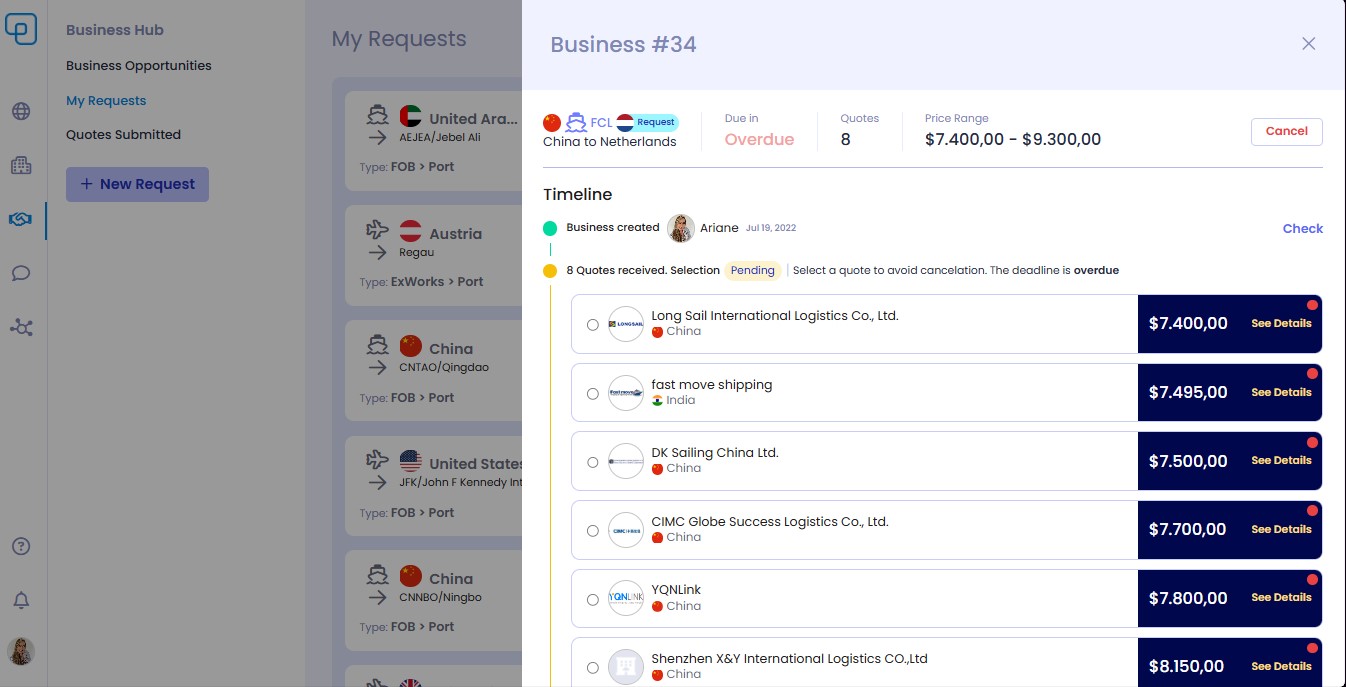The width and height of the screenshot is (1346, 687).
Task: Click the fast move shipping logo
Action: [x=626, y=393]
